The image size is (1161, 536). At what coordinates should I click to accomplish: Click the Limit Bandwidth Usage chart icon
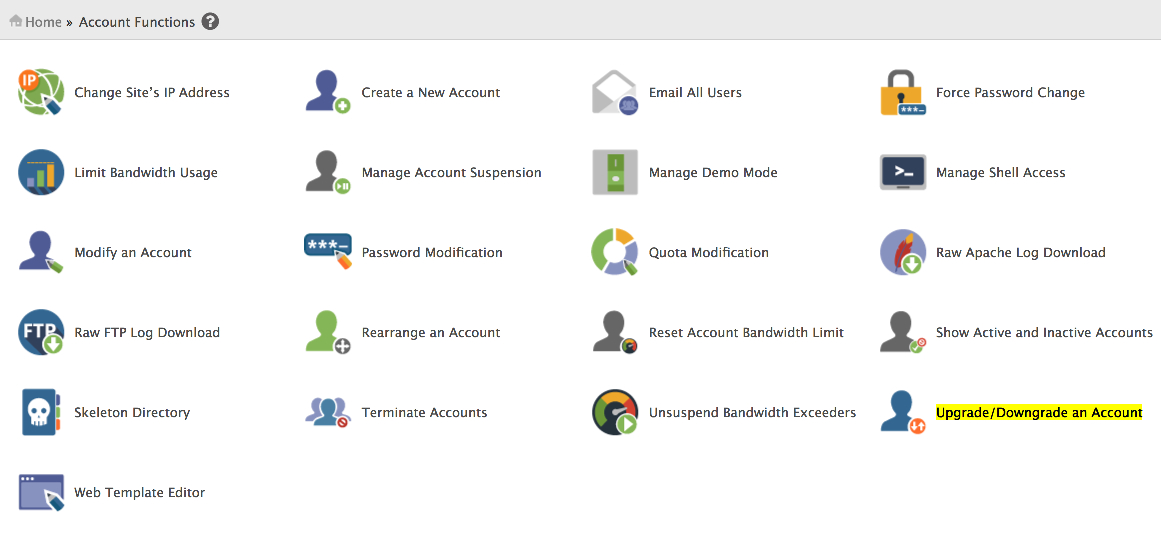coord(41,172)
